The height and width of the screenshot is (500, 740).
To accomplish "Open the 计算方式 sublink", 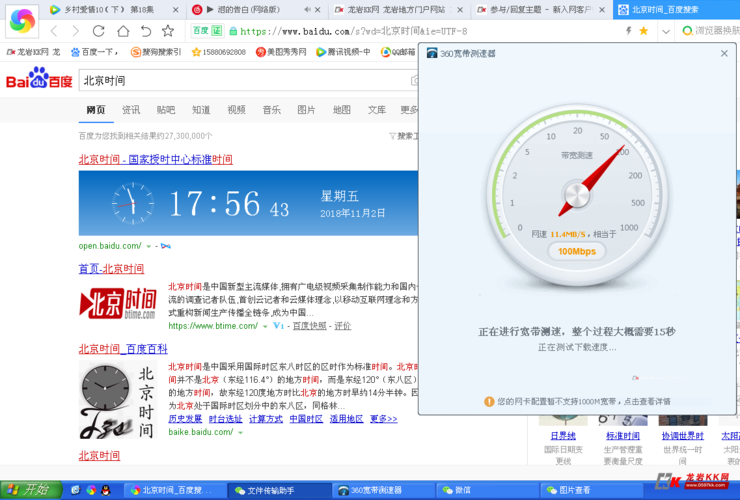I will 266,419.
